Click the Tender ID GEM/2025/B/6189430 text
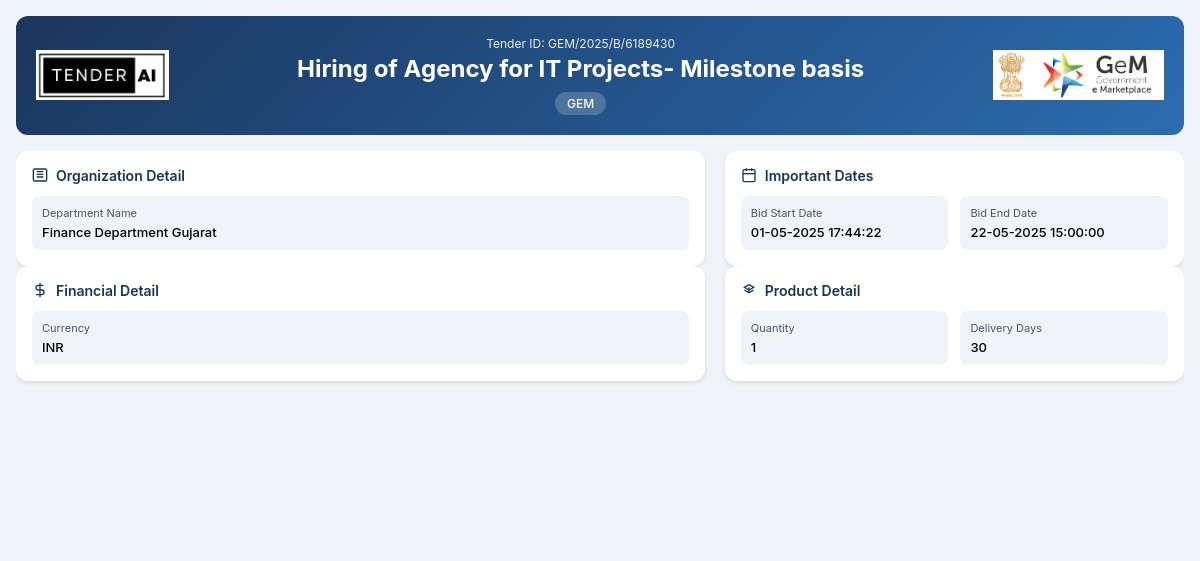This screenshot has height=561, width=1200. [x=580, y=43]
